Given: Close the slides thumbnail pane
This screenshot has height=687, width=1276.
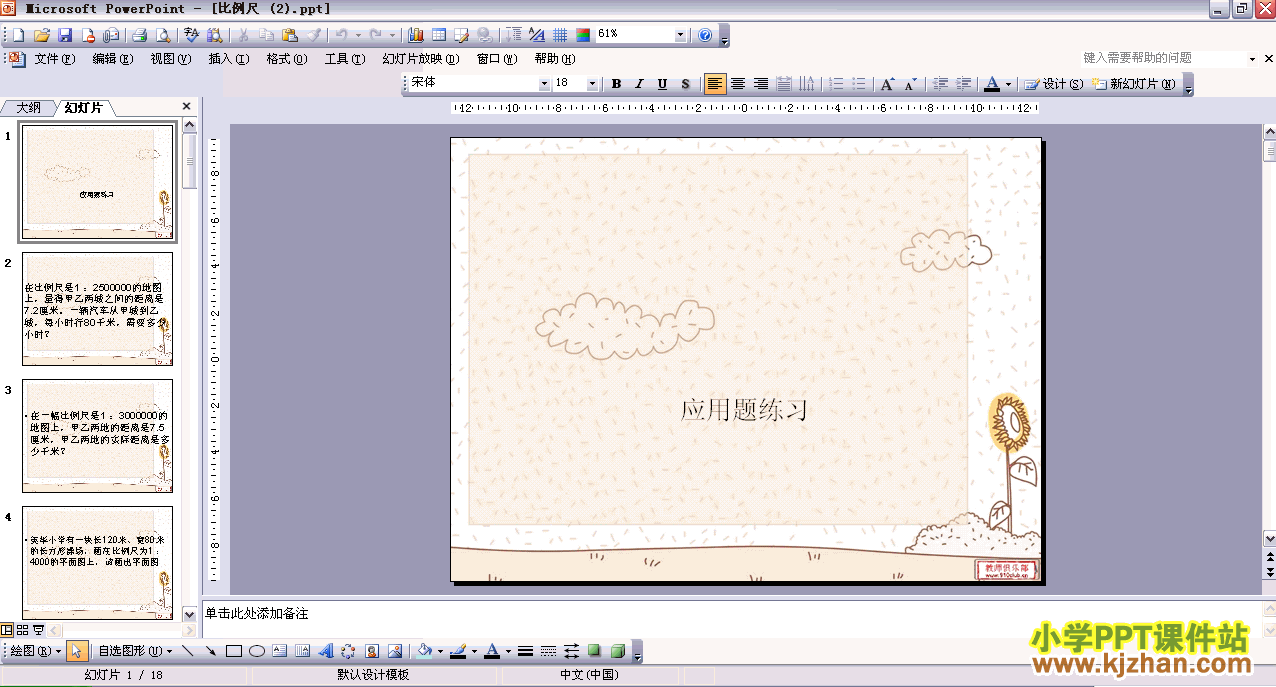Looking at the screenshot, I should (186, 106).
